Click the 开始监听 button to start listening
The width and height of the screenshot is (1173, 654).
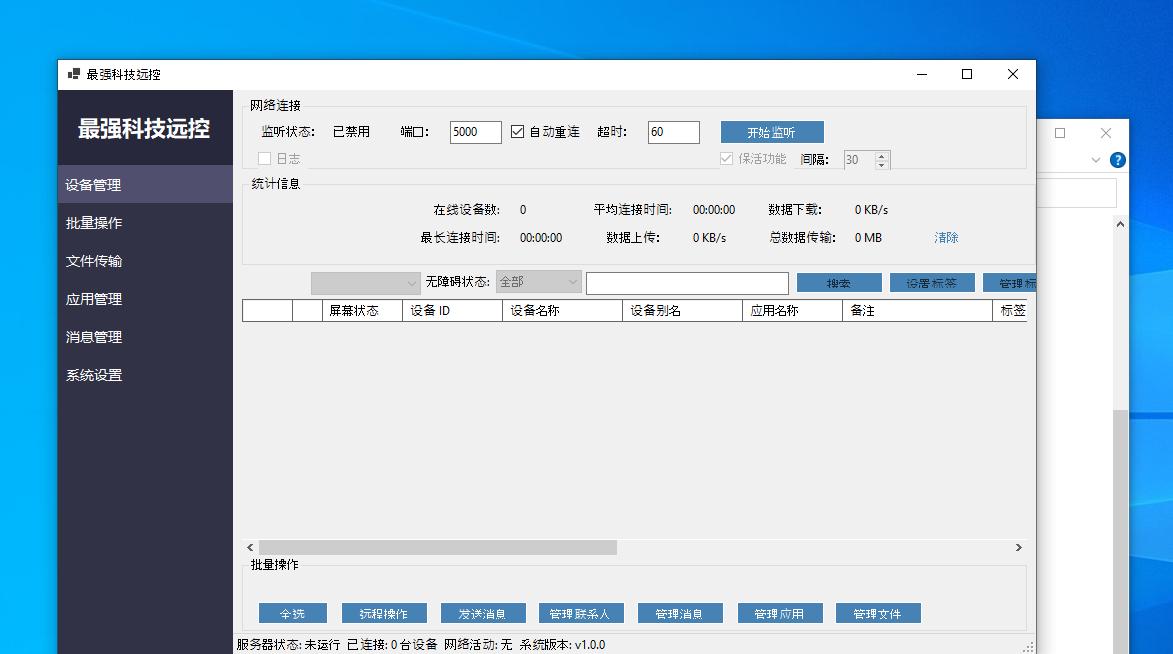coord(772,131)
